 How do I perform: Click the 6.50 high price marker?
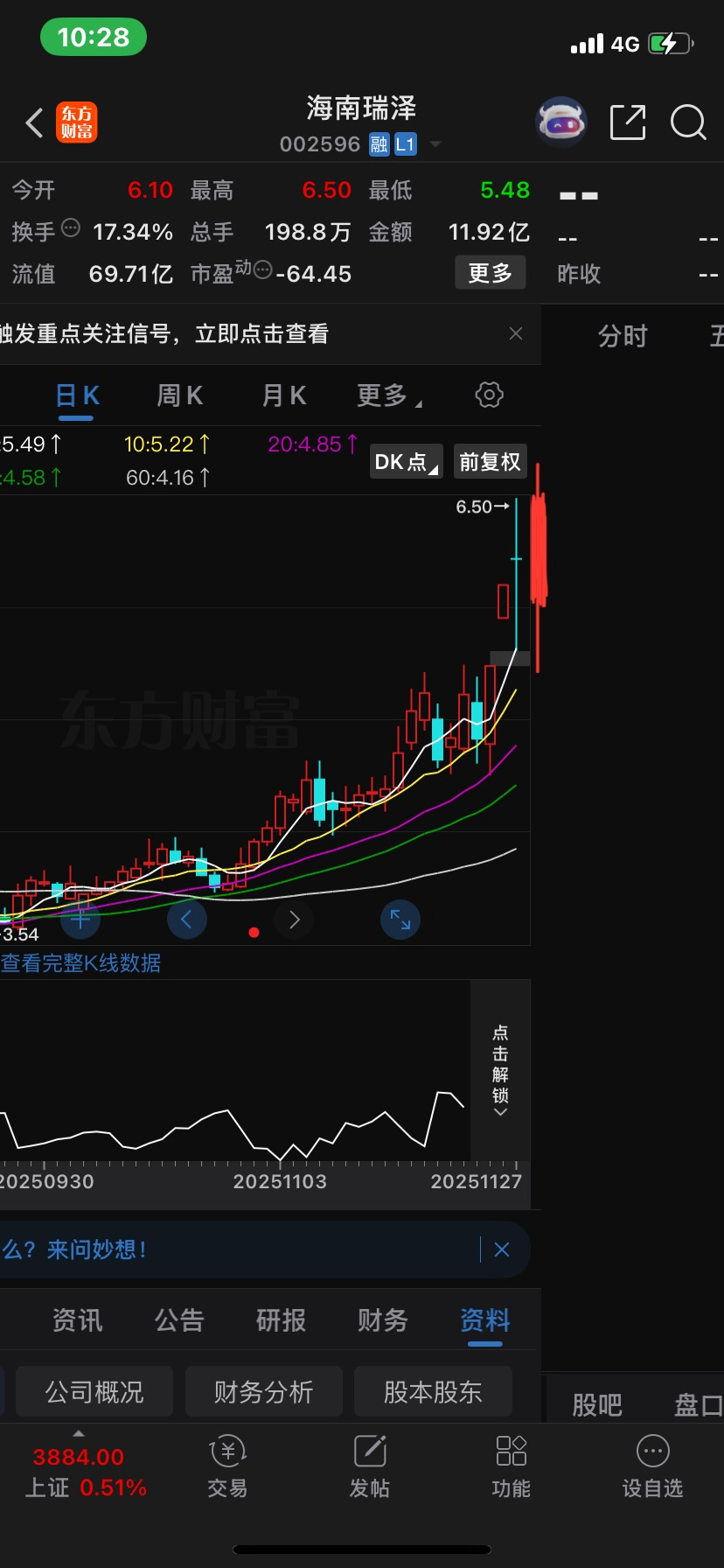[482, 507]
